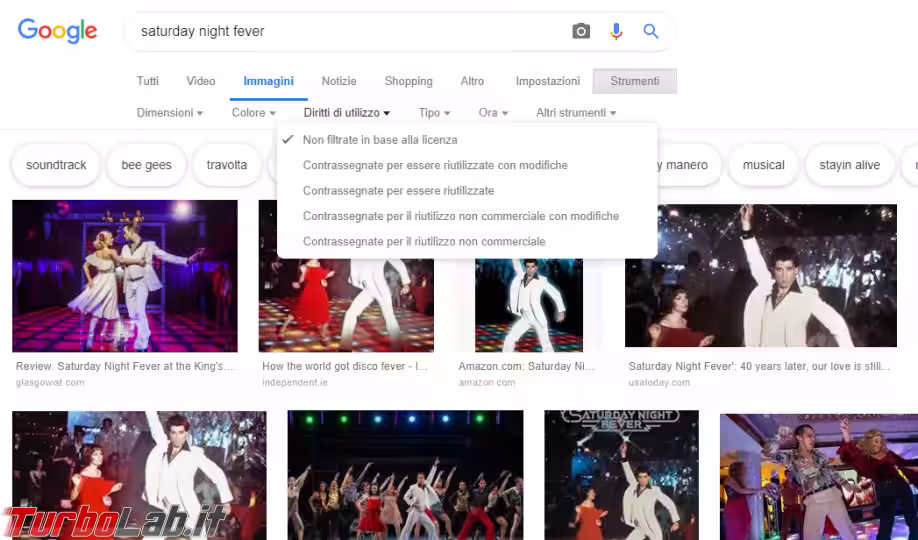This screenshot has width=918, height=540.
Task: Expand the Tipo filter
Action: [x=434, y=112]
